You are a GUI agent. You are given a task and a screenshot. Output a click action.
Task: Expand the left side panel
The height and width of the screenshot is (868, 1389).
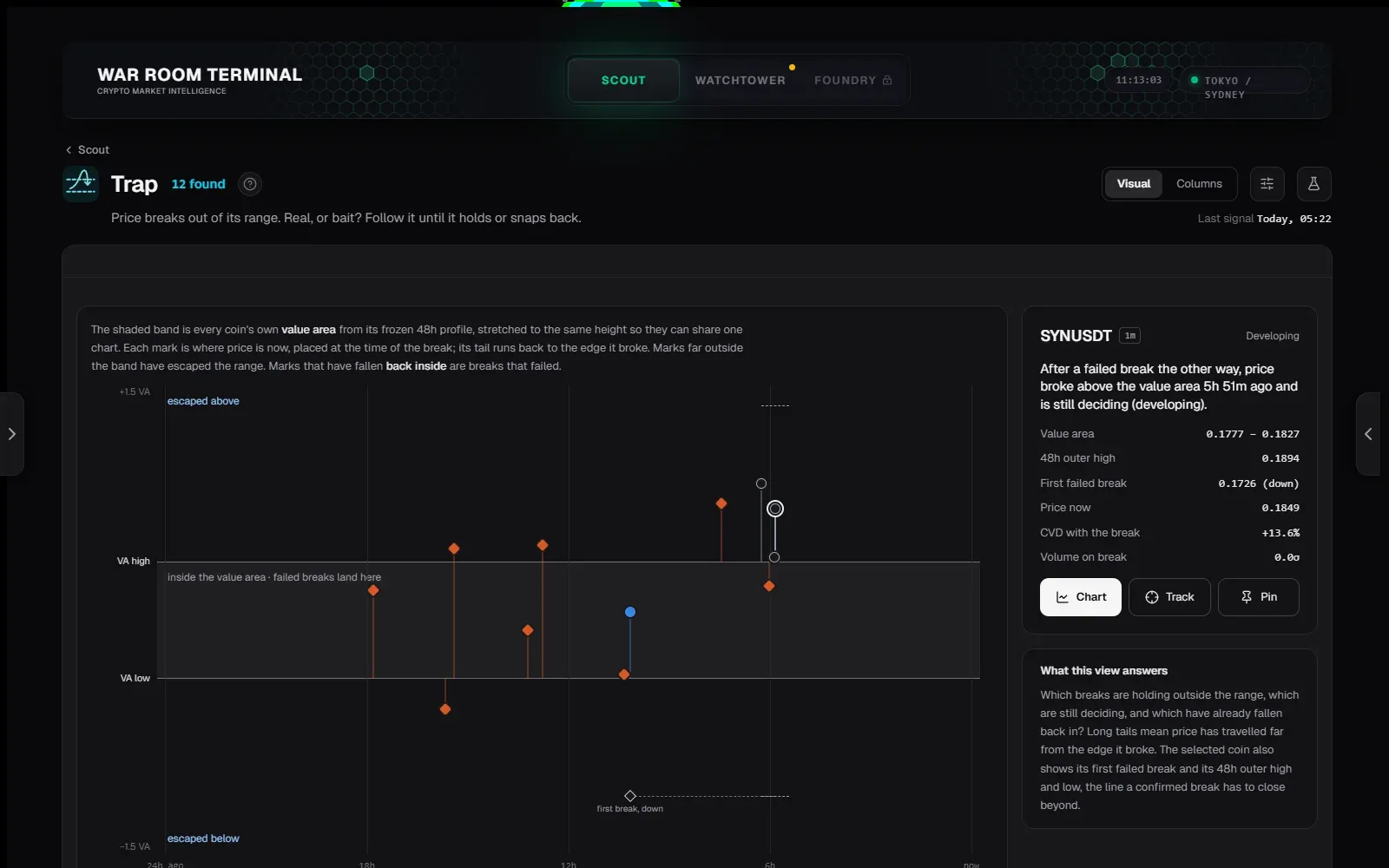click(x=11, y=434)
